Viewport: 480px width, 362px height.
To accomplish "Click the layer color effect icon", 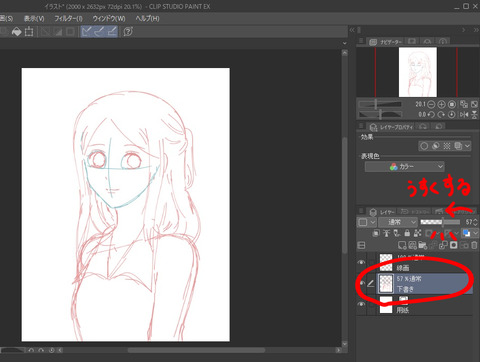I will click(458, 146).
